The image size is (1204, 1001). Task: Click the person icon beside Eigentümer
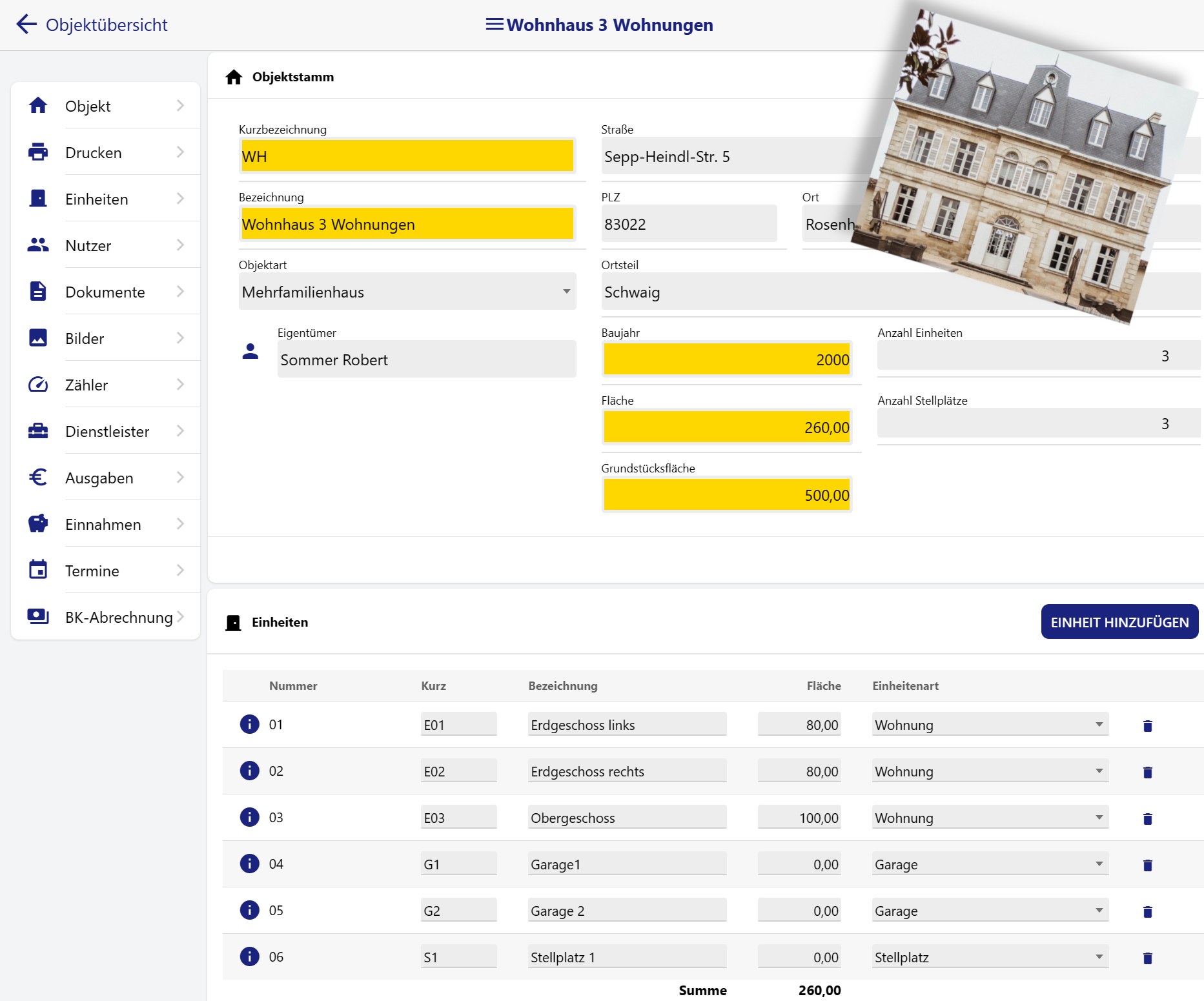click(250, 351)
